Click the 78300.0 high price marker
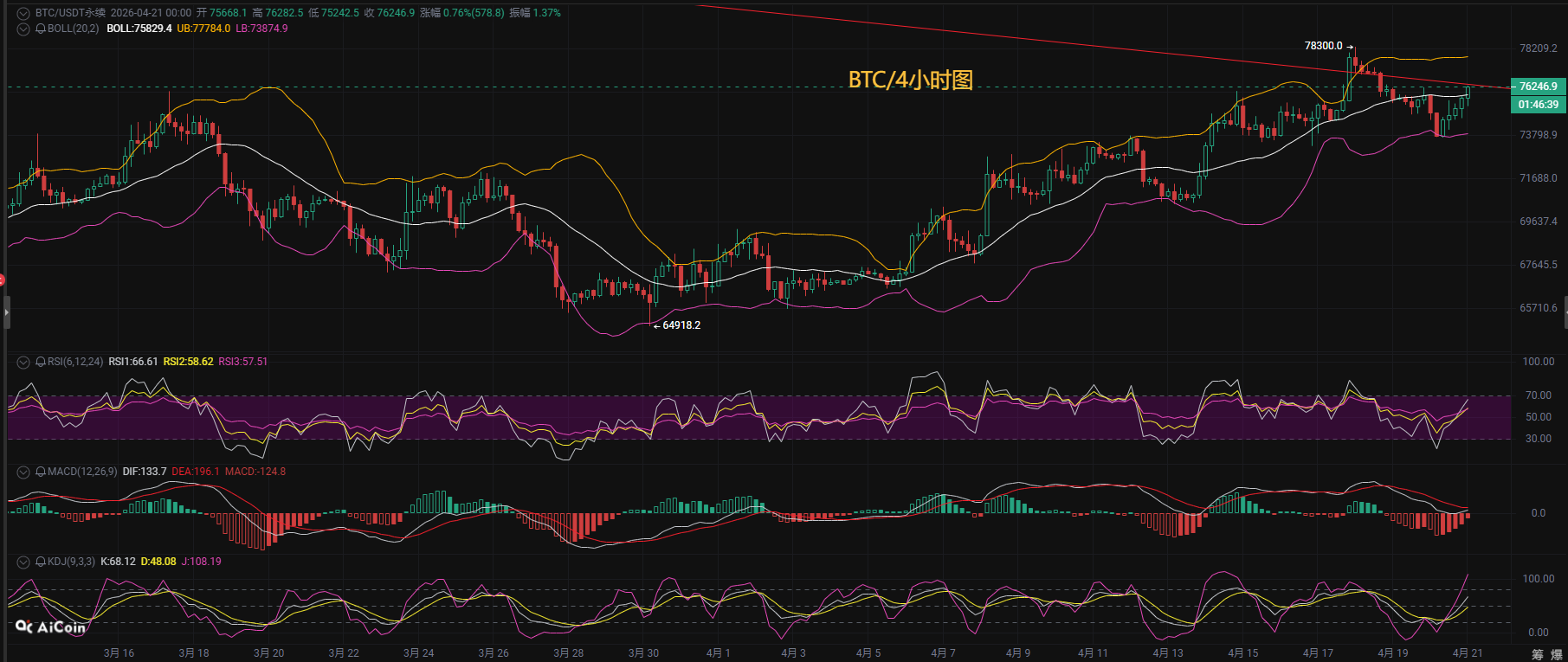The image size is (1568, 662). tap(1323, 46)
